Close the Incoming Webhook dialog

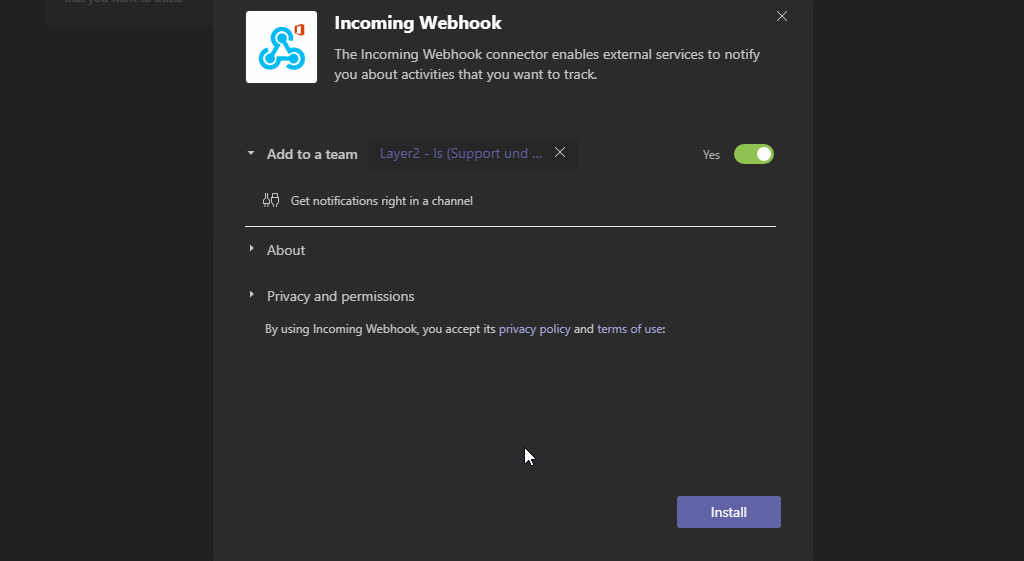click(x=782, y=16)
